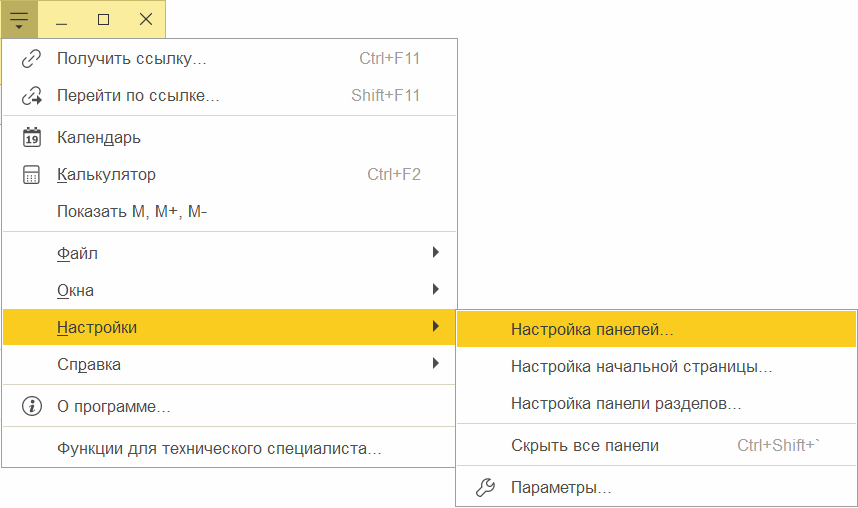858x508 pixels.
Task: Expand the Окна submenu arrow
Action: tap(436, 290)
